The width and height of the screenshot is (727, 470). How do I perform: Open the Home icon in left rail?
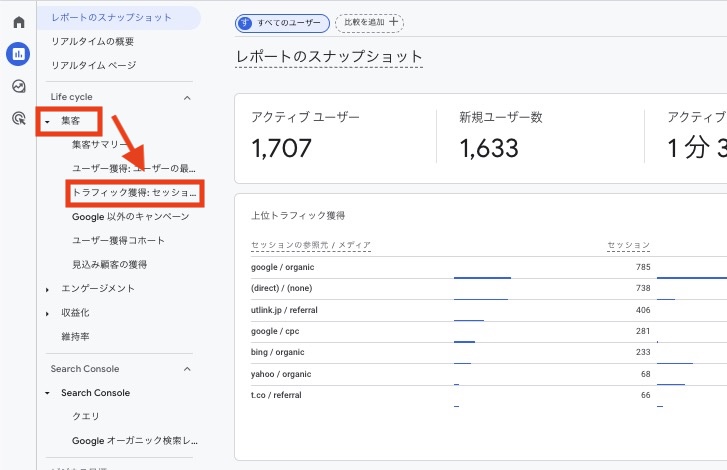coord(19,22)
